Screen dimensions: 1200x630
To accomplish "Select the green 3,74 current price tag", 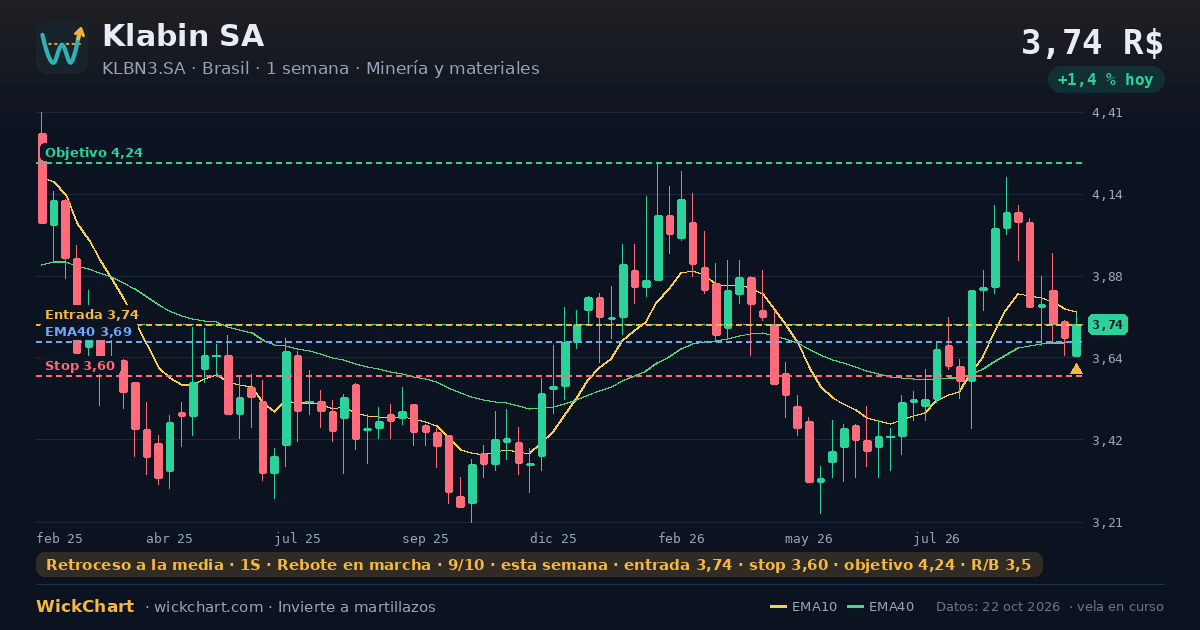I will (x=1108, y=324).
